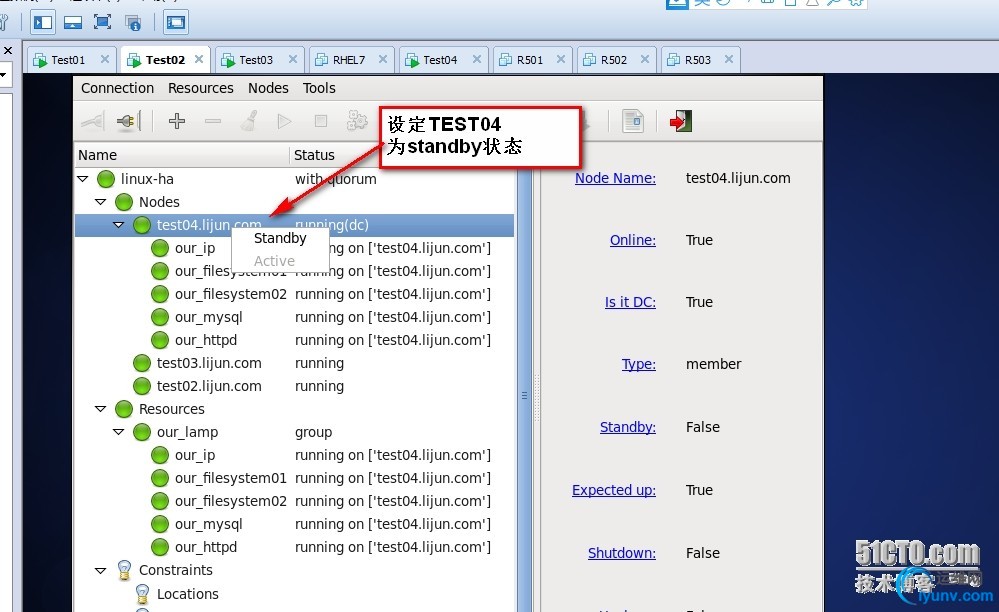Click the Shutdown: link
The width and height of the screenshot is (999, 612).
[x=622, y=553]
